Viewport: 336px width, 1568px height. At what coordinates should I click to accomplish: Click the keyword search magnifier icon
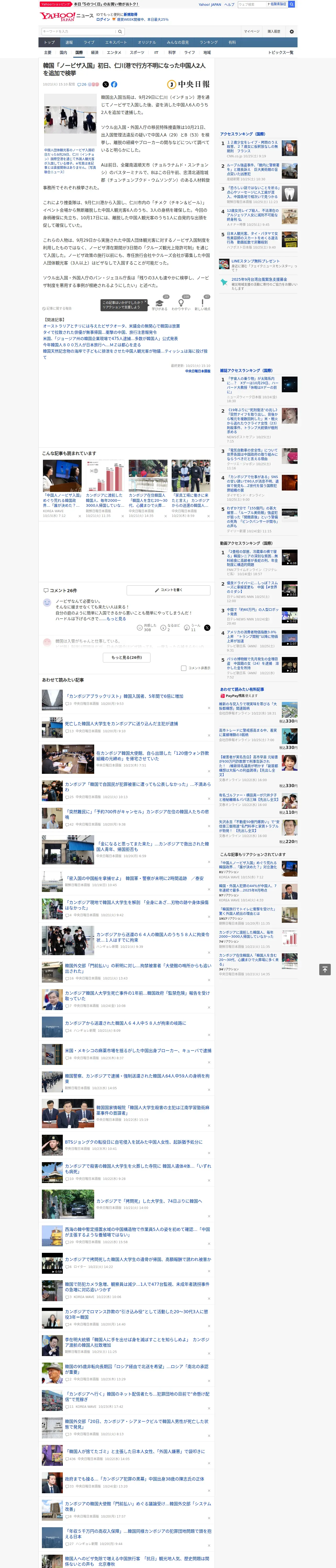[x=120, y=32]
